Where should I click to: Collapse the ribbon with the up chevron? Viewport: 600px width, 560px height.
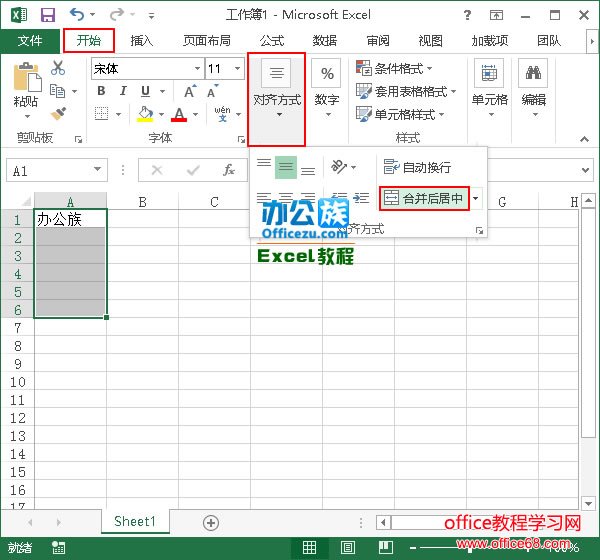(584, 139)
